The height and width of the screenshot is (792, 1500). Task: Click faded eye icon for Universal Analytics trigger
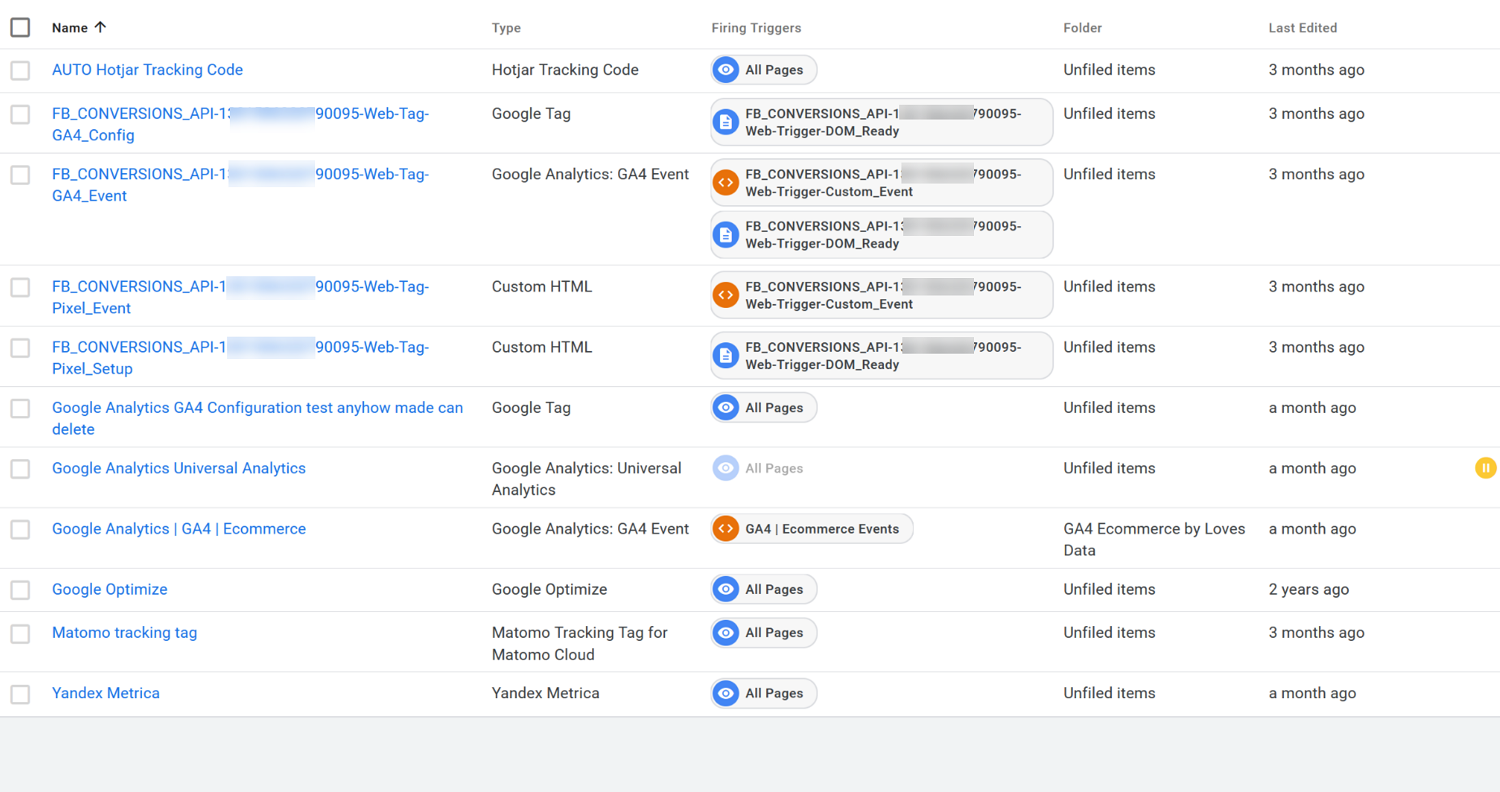coord(726,468)
